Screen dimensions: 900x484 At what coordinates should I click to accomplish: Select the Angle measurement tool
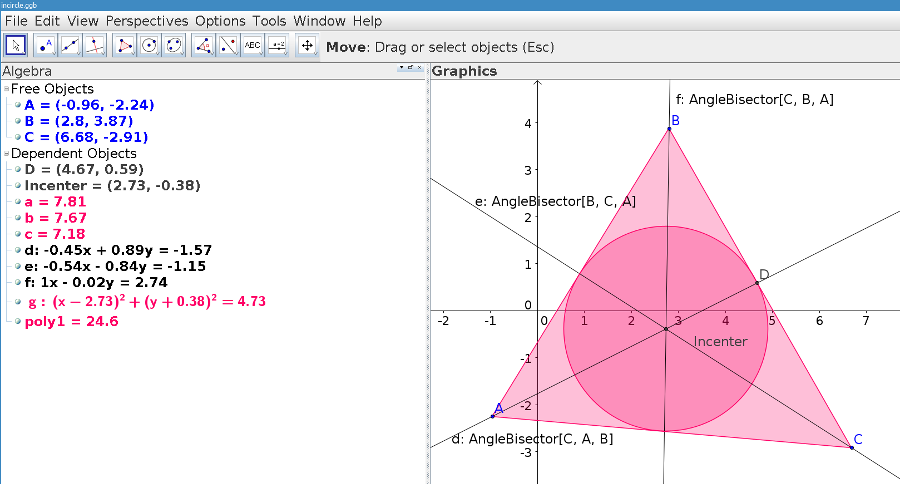(x=203, y=46)
